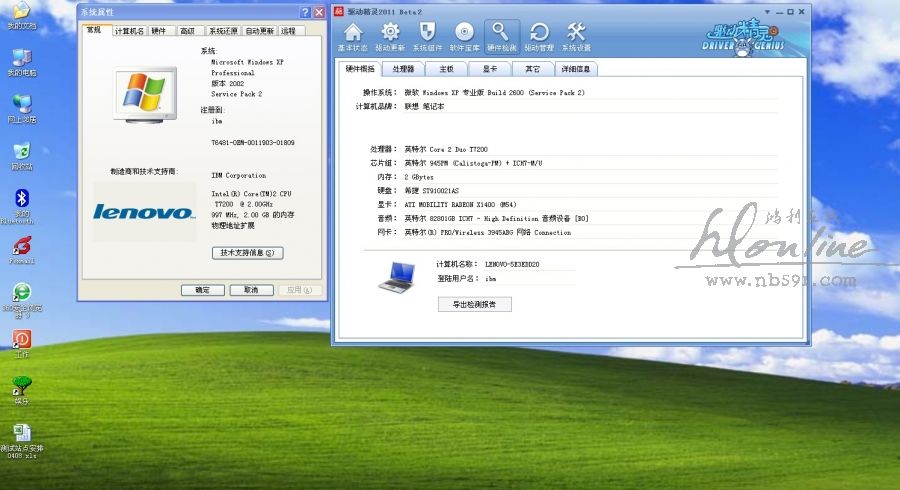900x490 pixels.
Task: Open the 360 browser desktop shortcut
Action: 21,293
